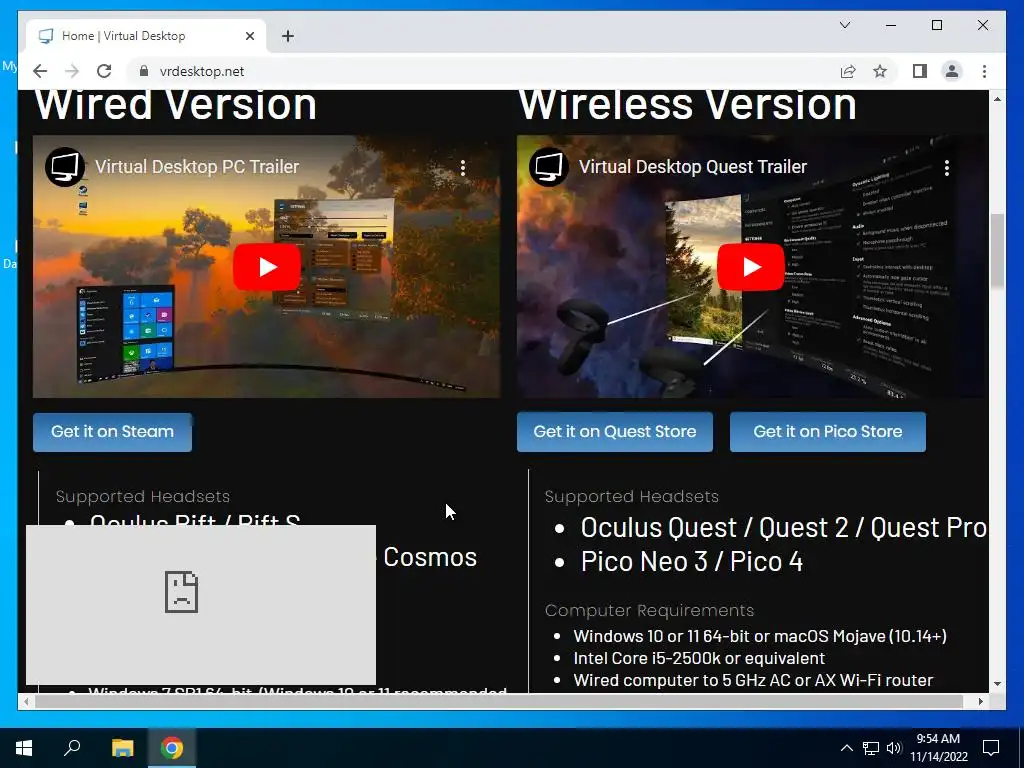Click the 5 GHz Wi-Fi router requirement
Screen dimensions: 1024x768
coord(753,680)
